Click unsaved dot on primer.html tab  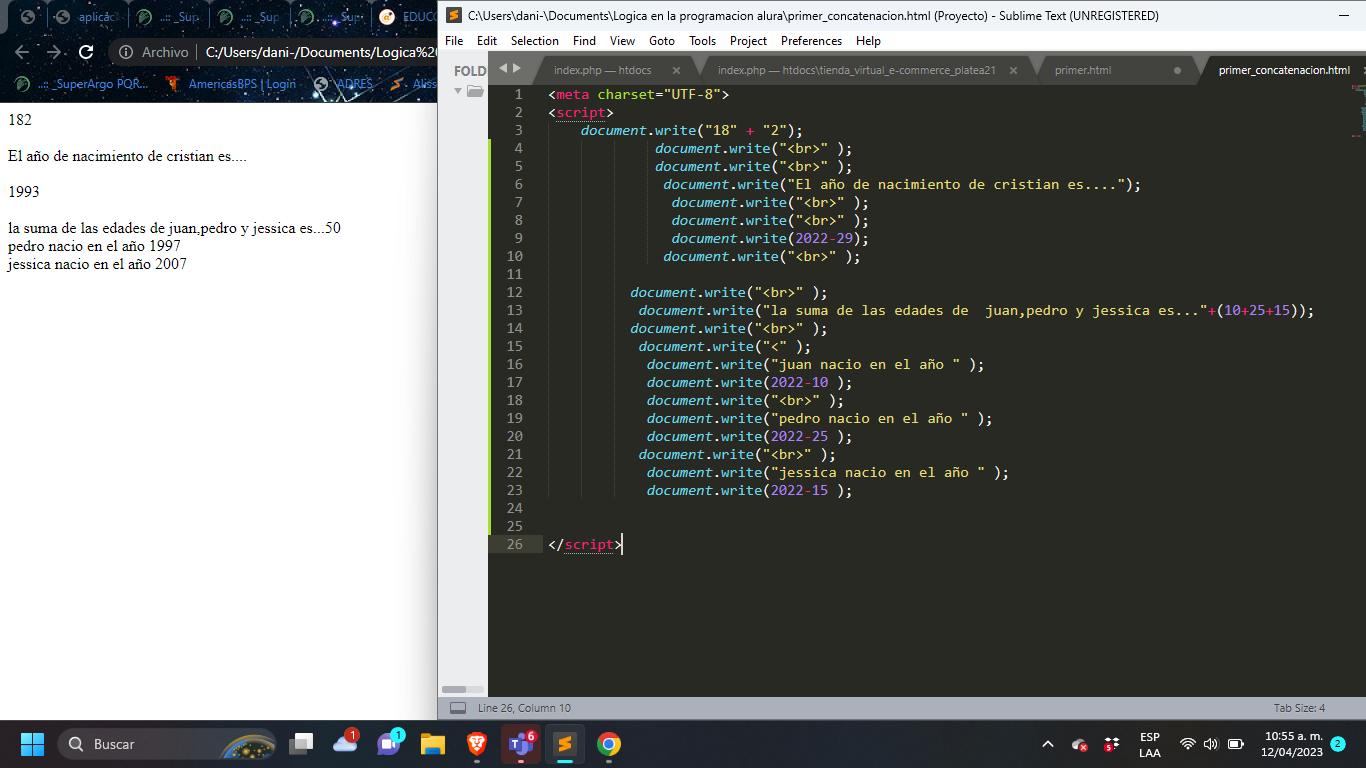pos(1177,70)
